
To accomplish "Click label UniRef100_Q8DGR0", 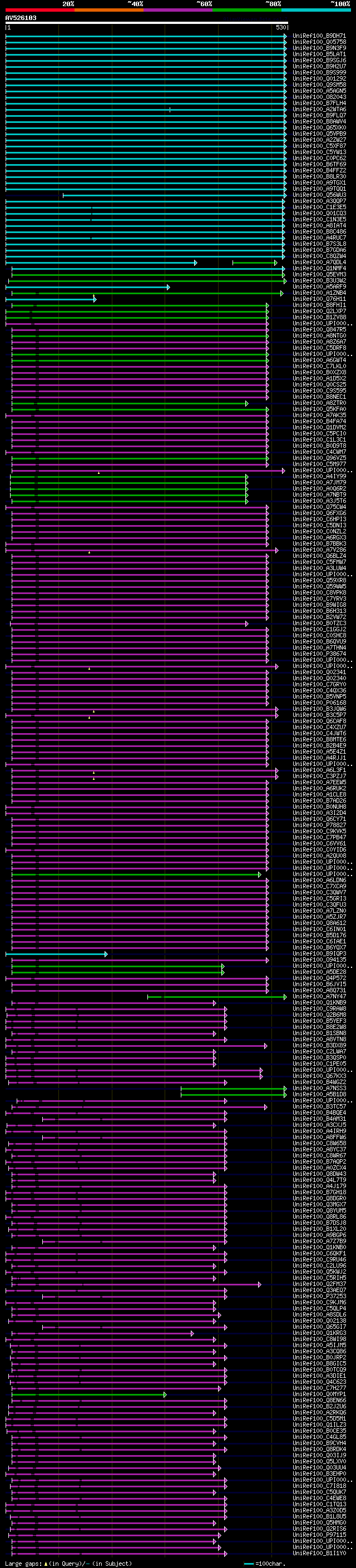I will click(319, 1199).
